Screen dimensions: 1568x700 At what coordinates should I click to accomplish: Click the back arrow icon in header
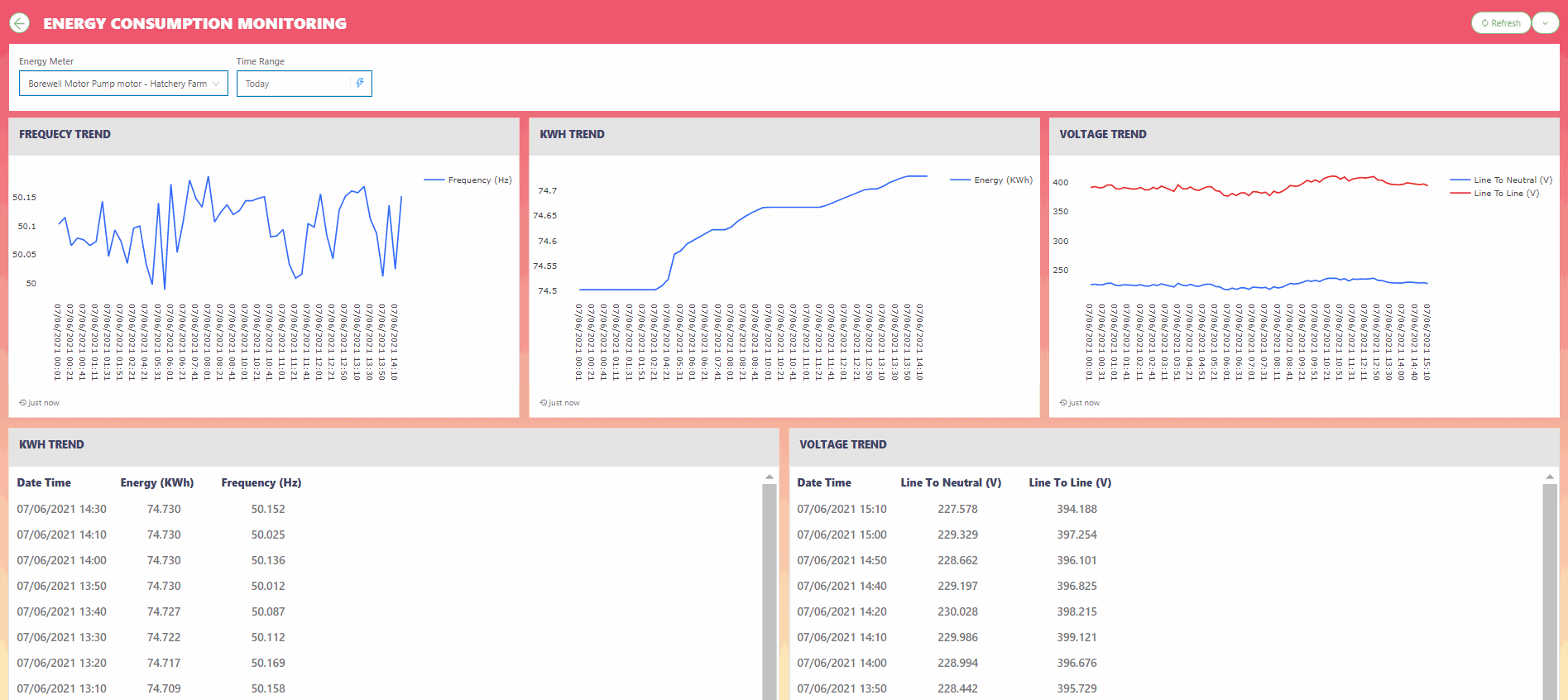20,23
